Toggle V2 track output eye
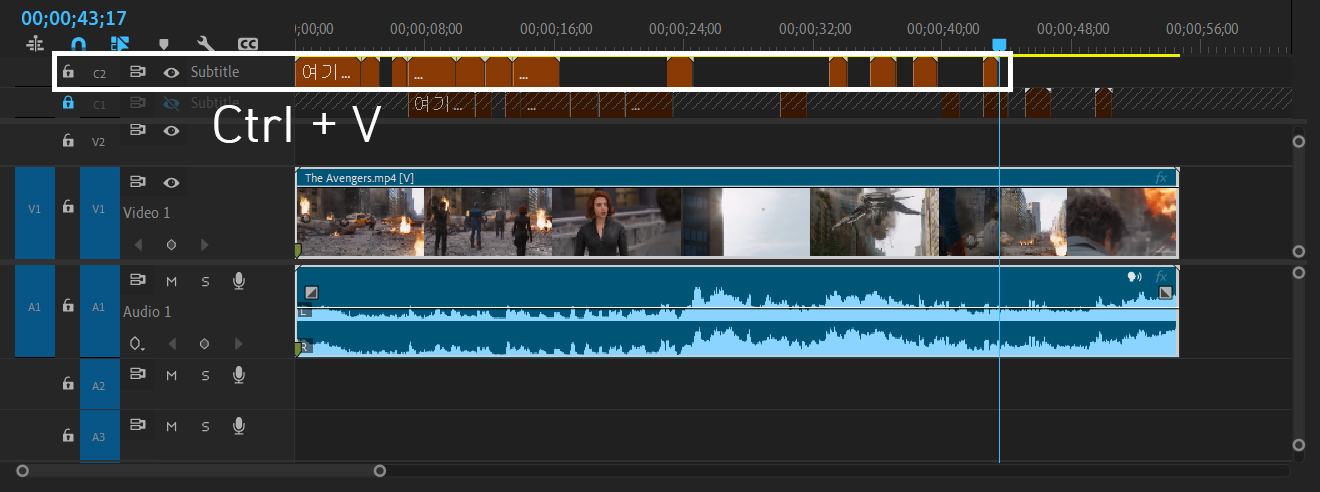This screenshot has height=492, width=1320. coord(171,130)
